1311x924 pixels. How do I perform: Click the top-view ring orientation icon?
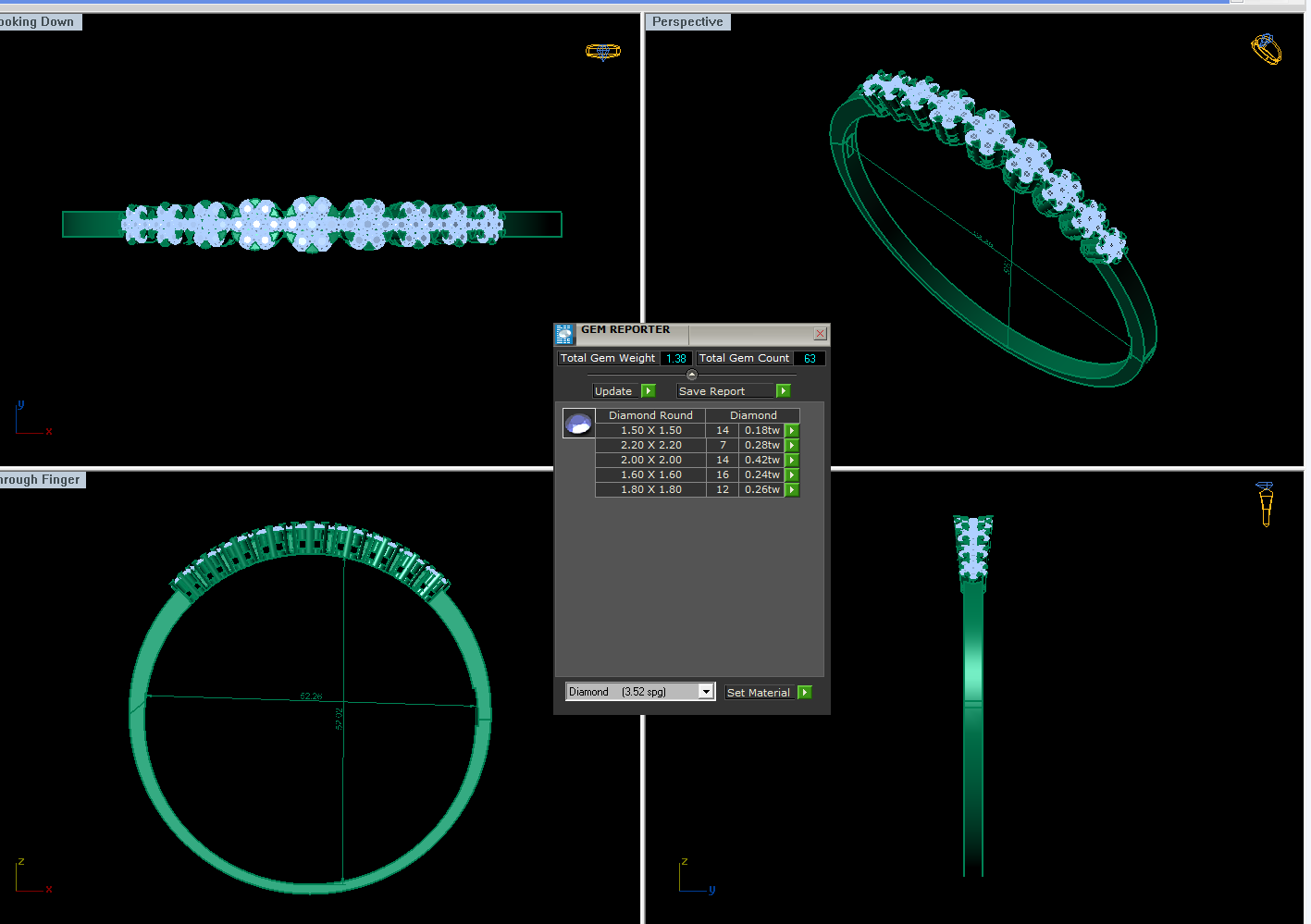click(x=603, y=51)
